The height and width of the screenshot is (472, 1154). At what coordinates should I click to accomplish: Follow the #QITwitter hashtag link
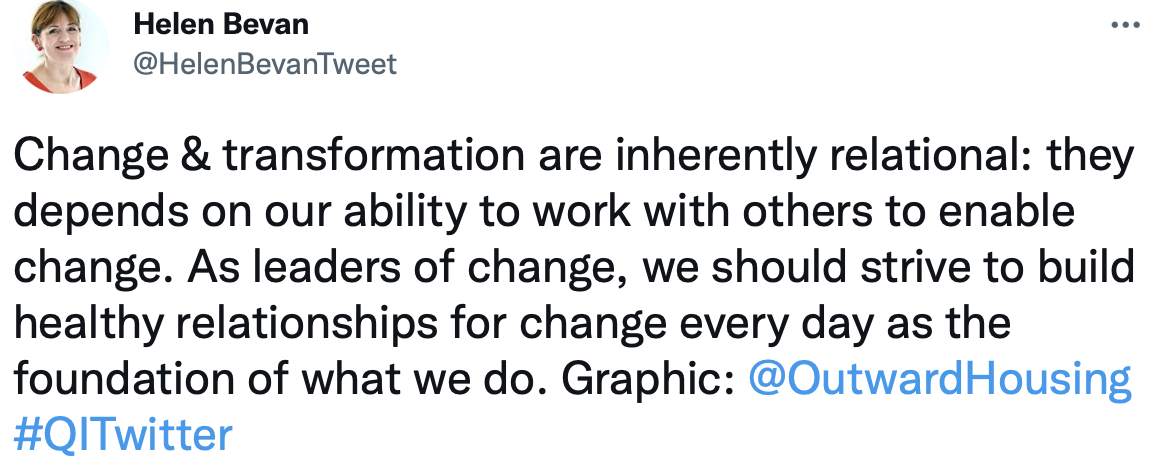pos(123,434)
